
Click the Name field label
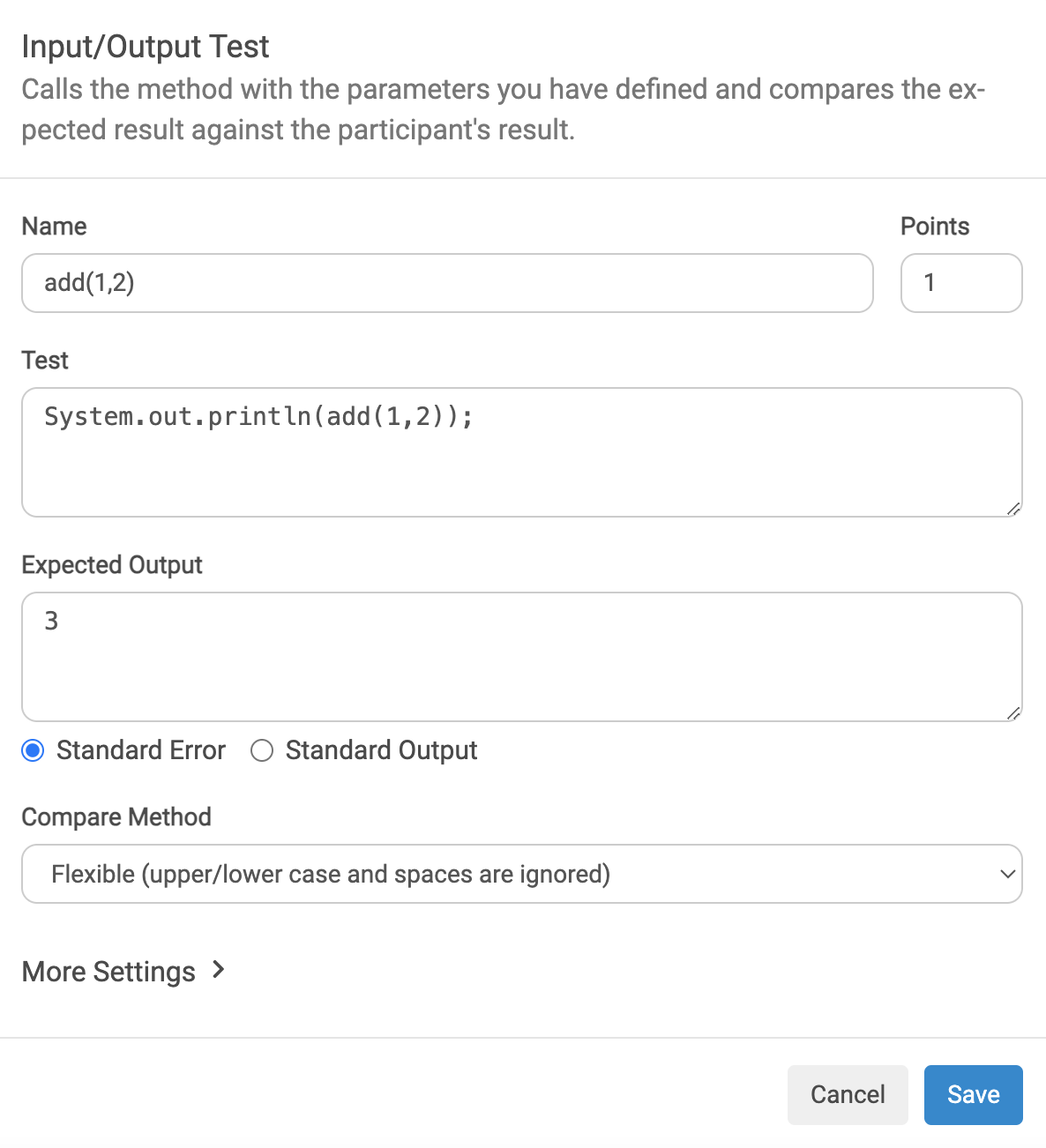[x=55, y=227]
